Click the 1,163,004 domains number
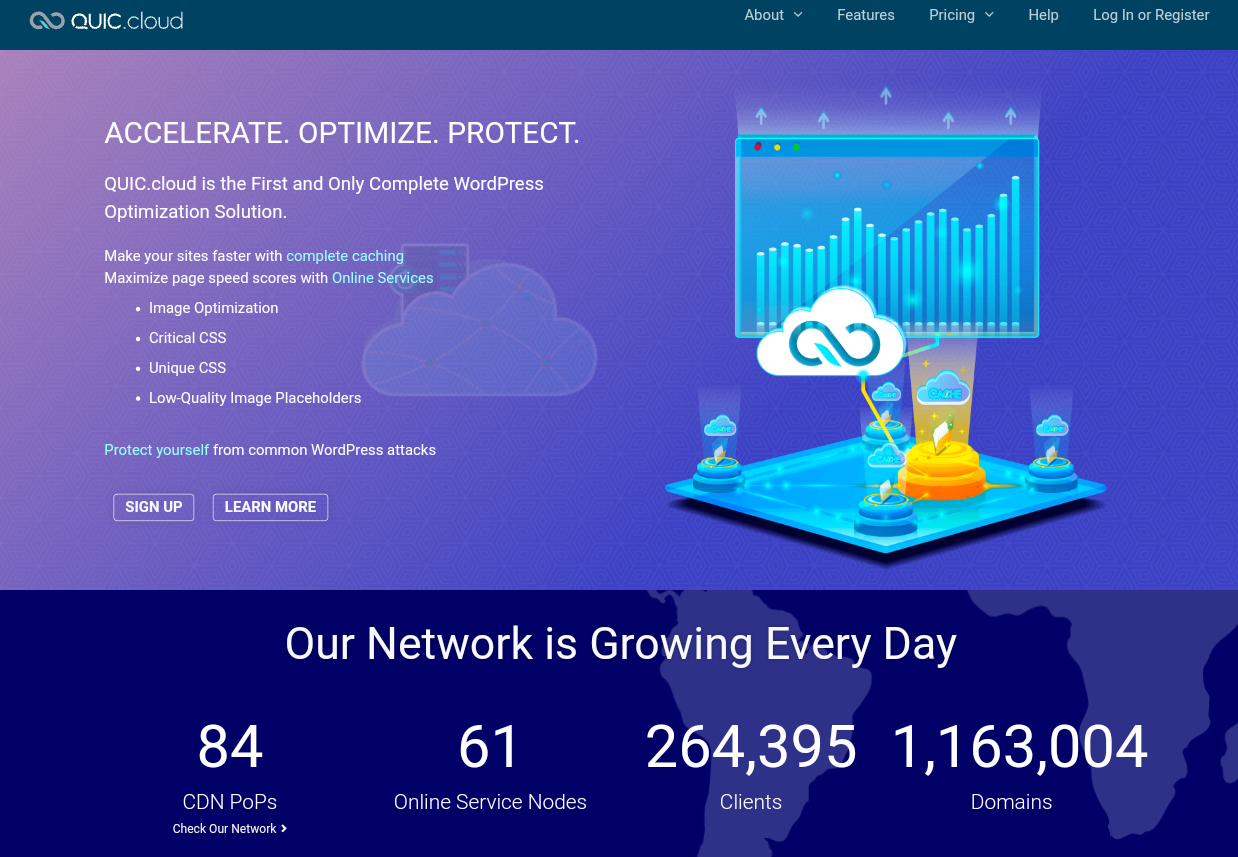The height and width of the screenshot is (857, 1238). click(x=1020, y=747)
